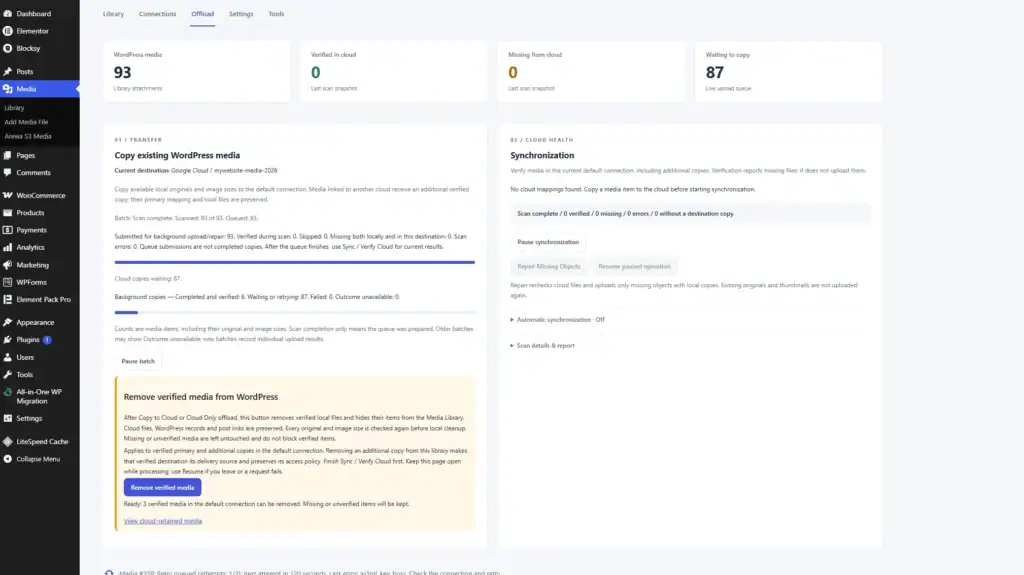Open Add Media File submenu item

[x=26, y=122]
